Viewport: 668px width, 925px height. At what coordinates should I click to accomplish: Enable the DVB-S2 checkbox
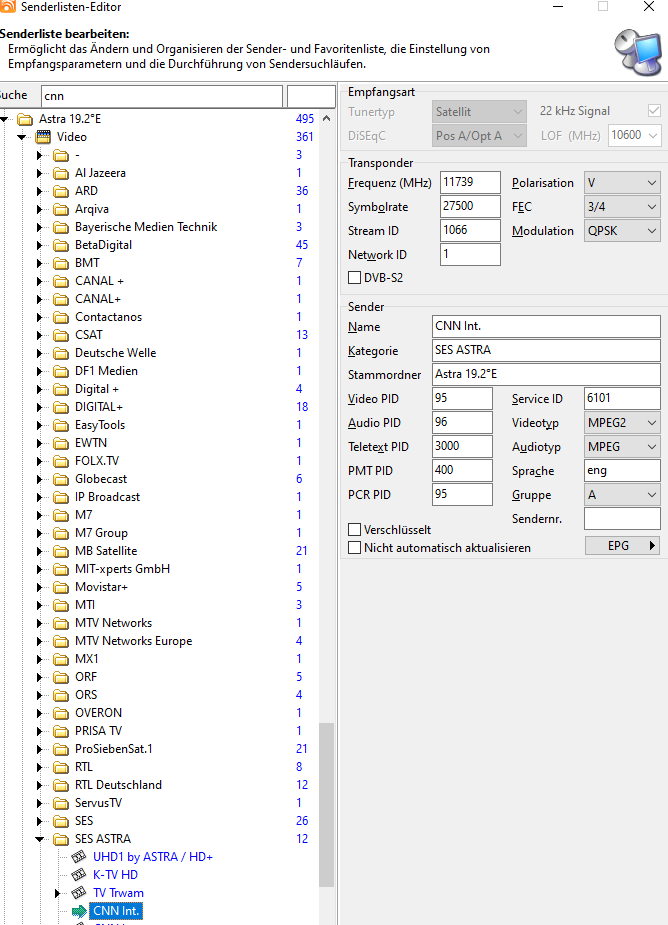coord(354,278)
